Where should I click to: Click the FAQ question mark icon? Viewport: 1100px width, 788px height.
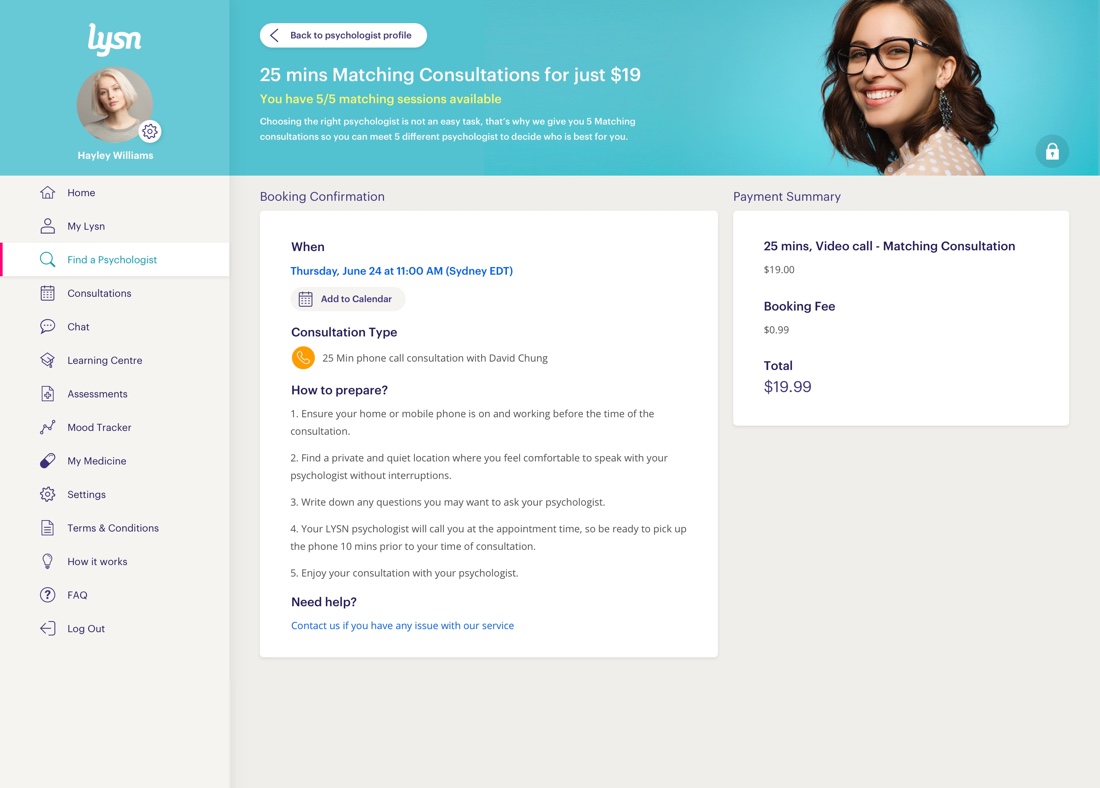pos(47,595)
